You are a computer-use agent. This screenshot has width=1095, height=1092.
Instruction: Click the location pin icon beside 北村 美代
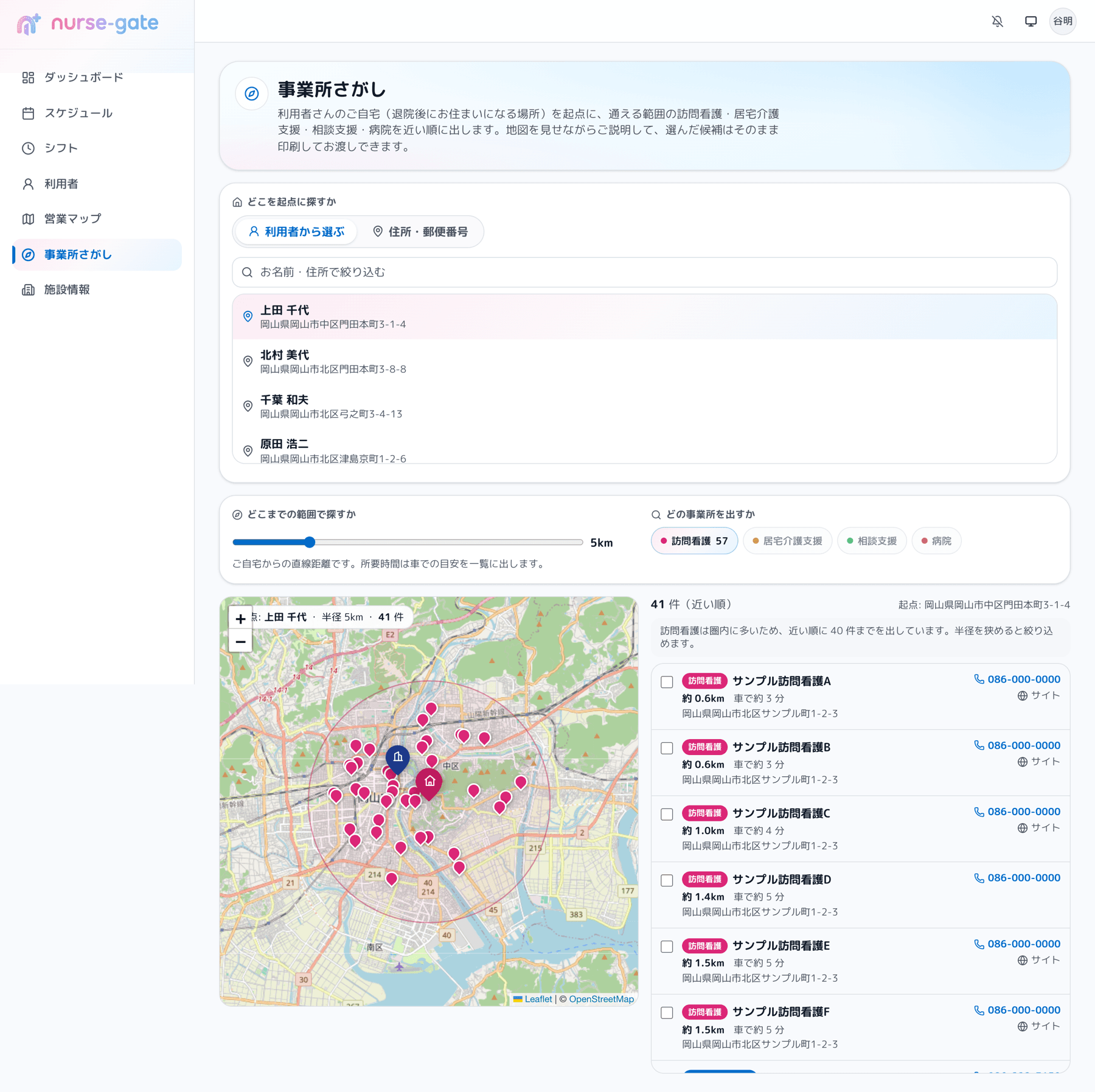click(x=248, y=361)
